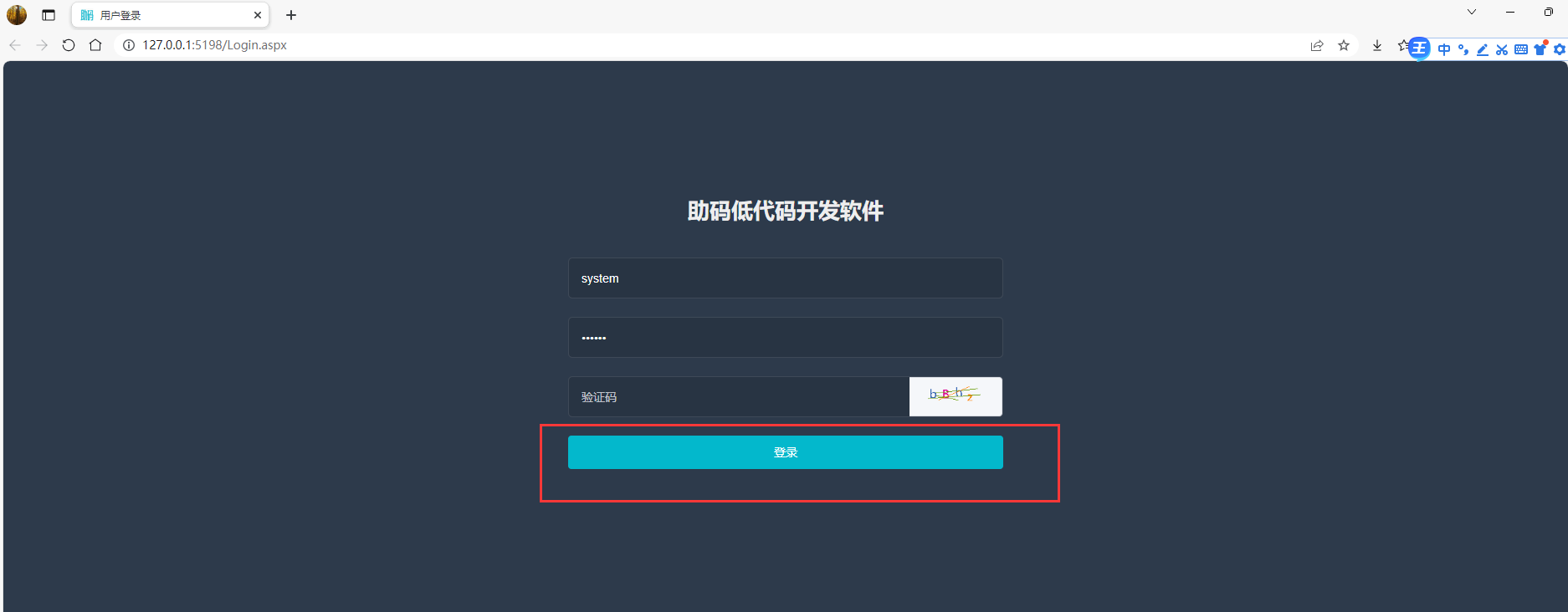Expand the tab search chevron dropdown
The image size is (1568, 612).
pos(1472,13)
